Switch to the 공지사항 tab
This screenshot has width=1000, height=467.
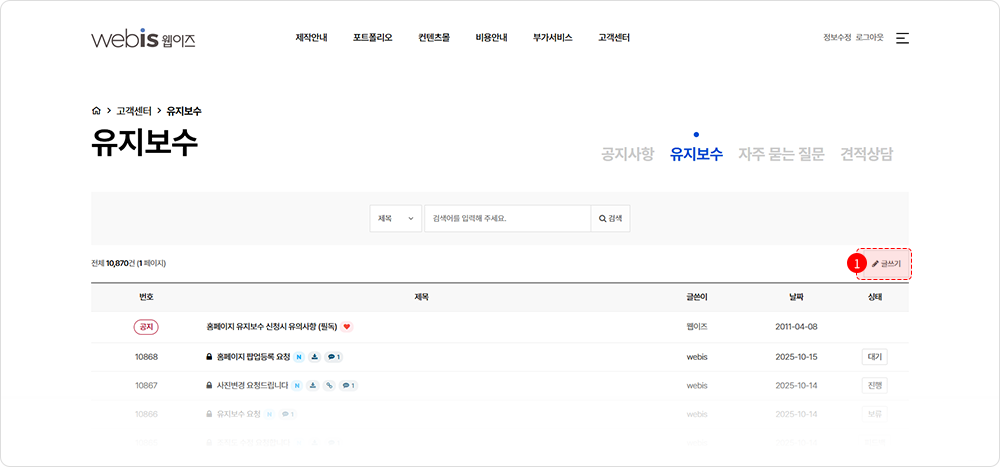pos(627,155)
